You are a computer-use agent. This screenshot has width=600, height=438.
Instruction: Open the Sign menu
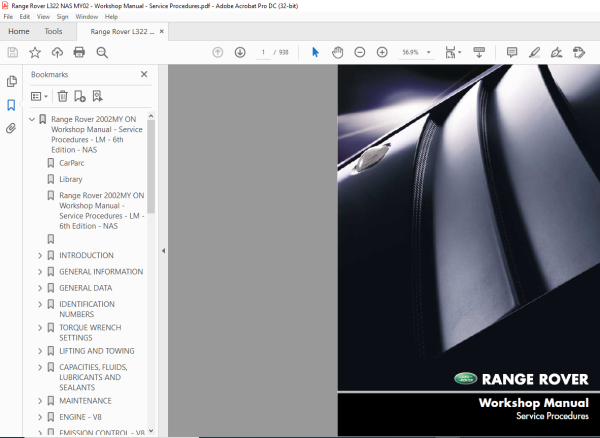tap(62, 17)
